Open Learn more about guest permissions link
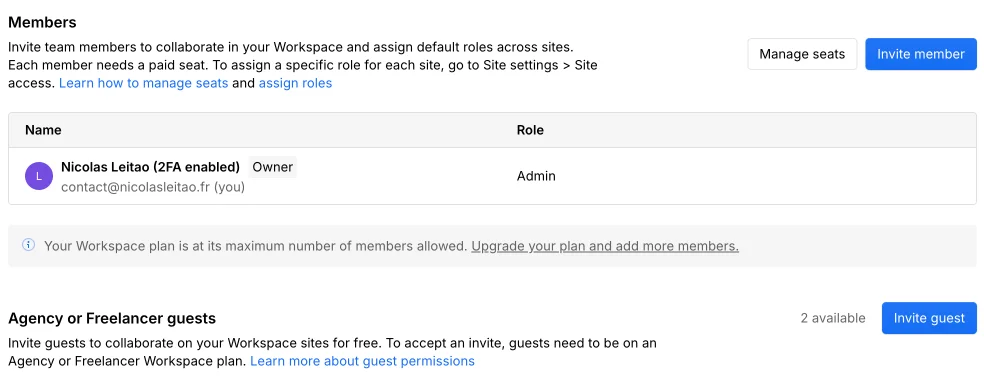Screen dimensions: 984x389 (362, 361)
